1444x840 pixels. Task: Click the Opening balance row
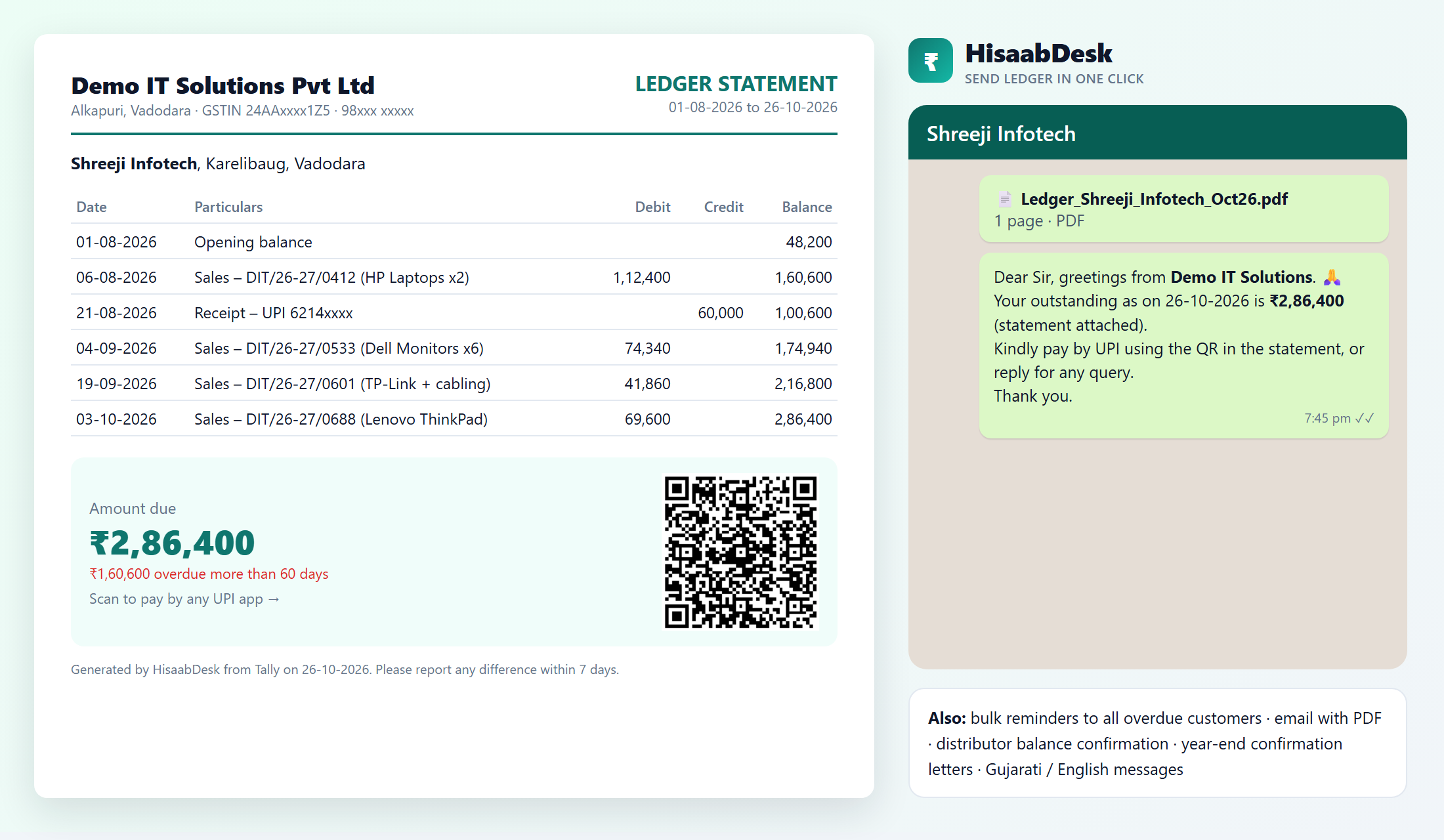[x=454, y=241]
